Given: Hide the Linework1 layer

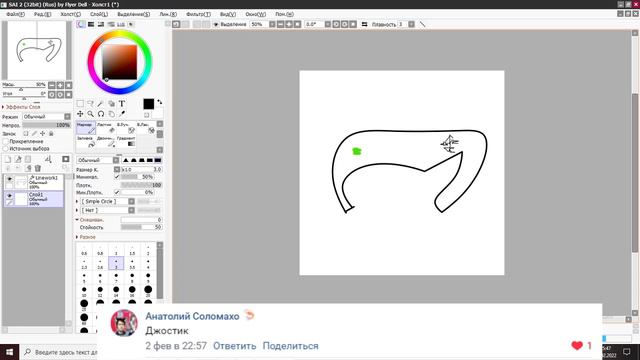Looking at the screenshot, I should point(9,179).
